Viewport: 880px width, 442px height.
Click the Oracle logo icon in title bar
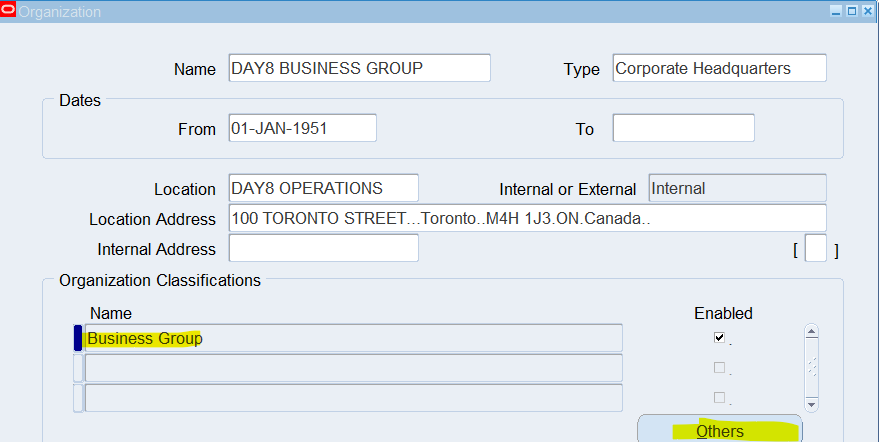pyautogui.click(x=8, y=10)
